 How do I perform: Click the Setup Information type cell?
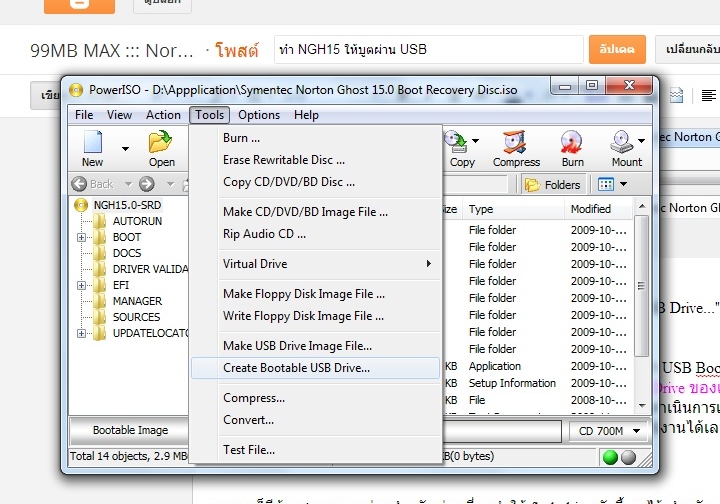512,383
